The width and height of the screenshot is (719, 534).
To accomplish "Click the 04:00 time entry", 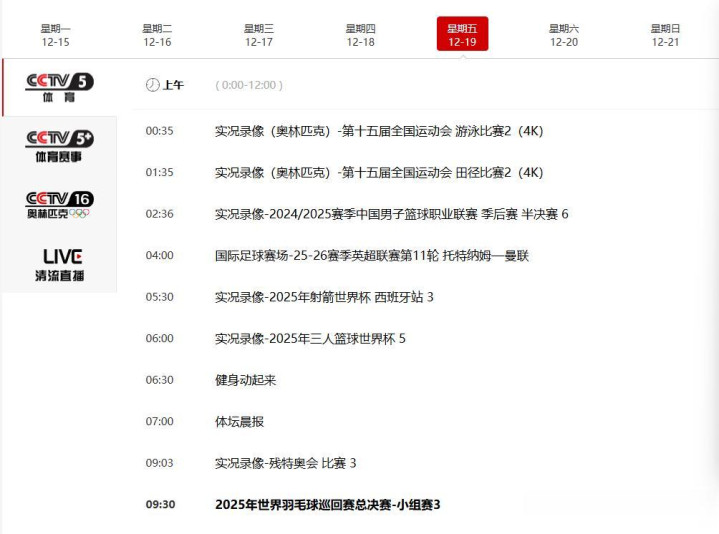I will 160,255.
